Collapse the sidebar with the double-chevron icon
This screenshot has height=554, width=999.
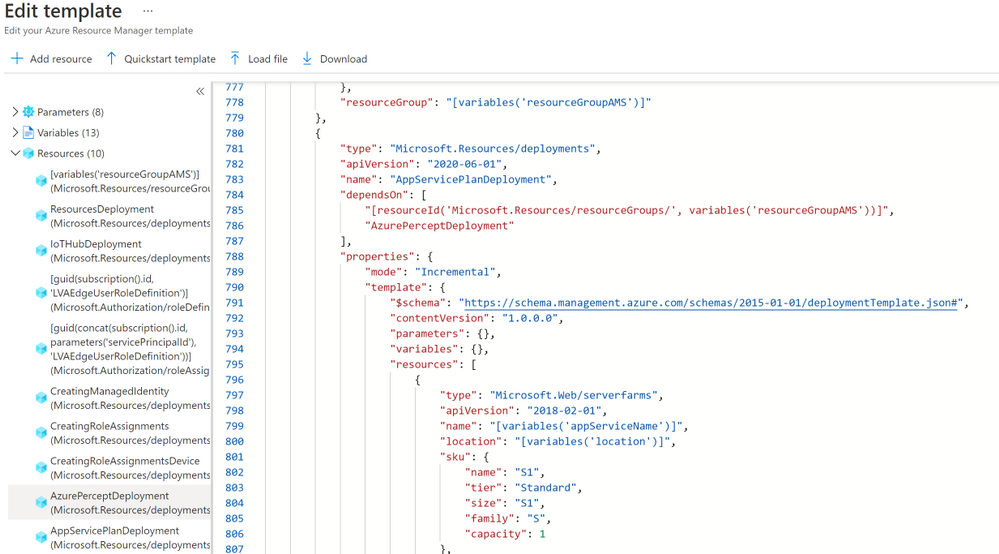coord(200,91)
